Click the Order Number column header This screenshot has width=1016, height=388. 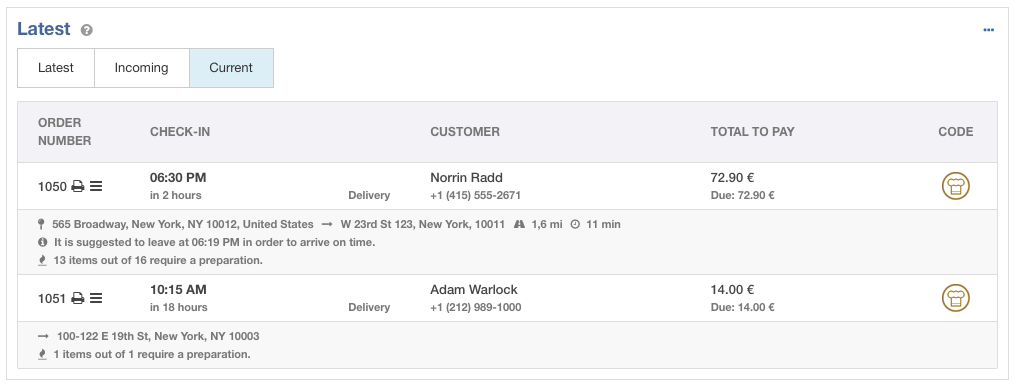pos(65,132)
